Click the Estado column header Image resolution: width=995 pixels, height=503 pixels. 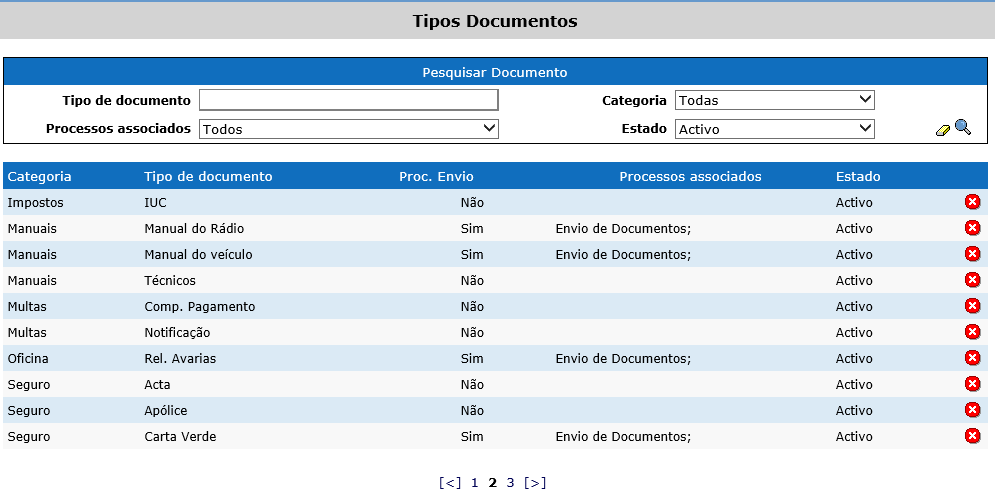tap(858, 176)
